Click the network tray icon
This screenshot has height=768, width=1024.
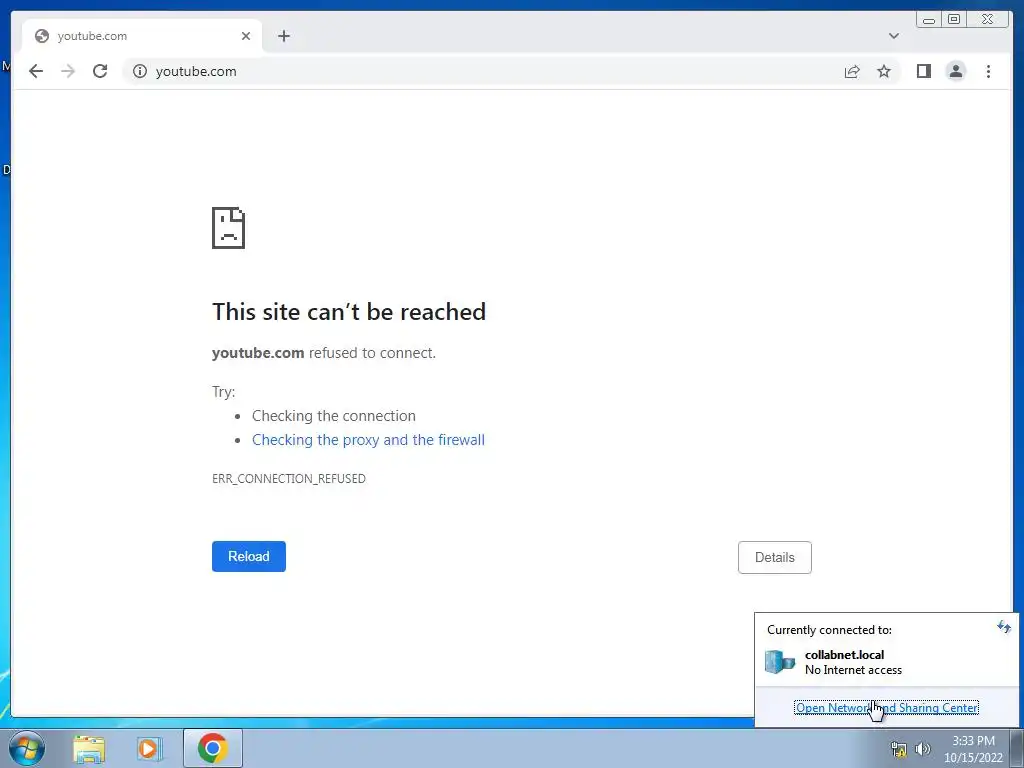coord(899,749)
